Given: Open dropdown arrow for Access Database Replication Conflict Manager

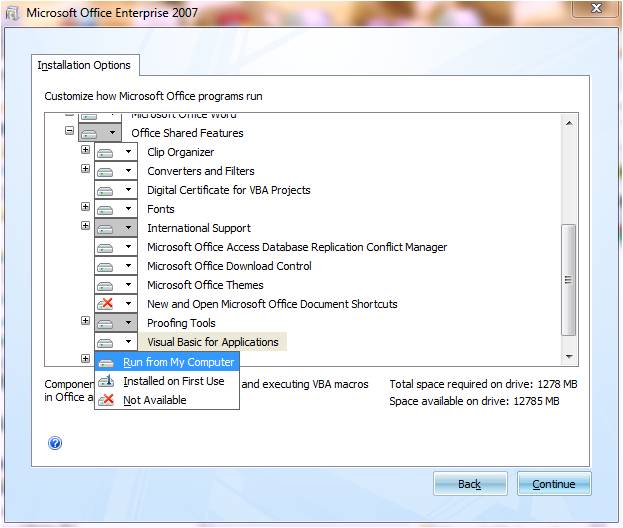Looking at the screenshot, I should point(128,247).
